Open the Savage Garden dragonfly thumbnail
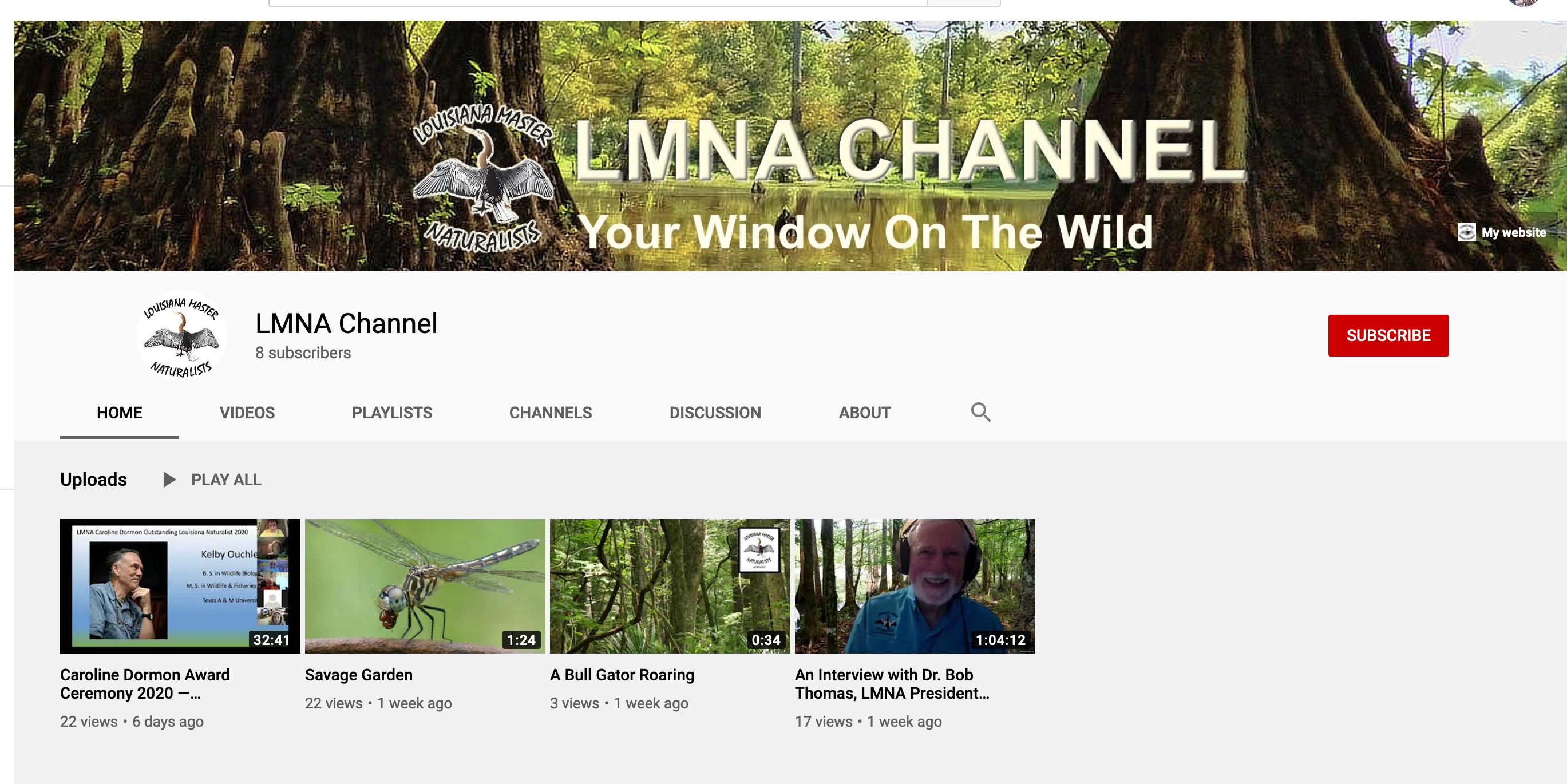Screen dimensions: 1567x784 coord(425,585)
